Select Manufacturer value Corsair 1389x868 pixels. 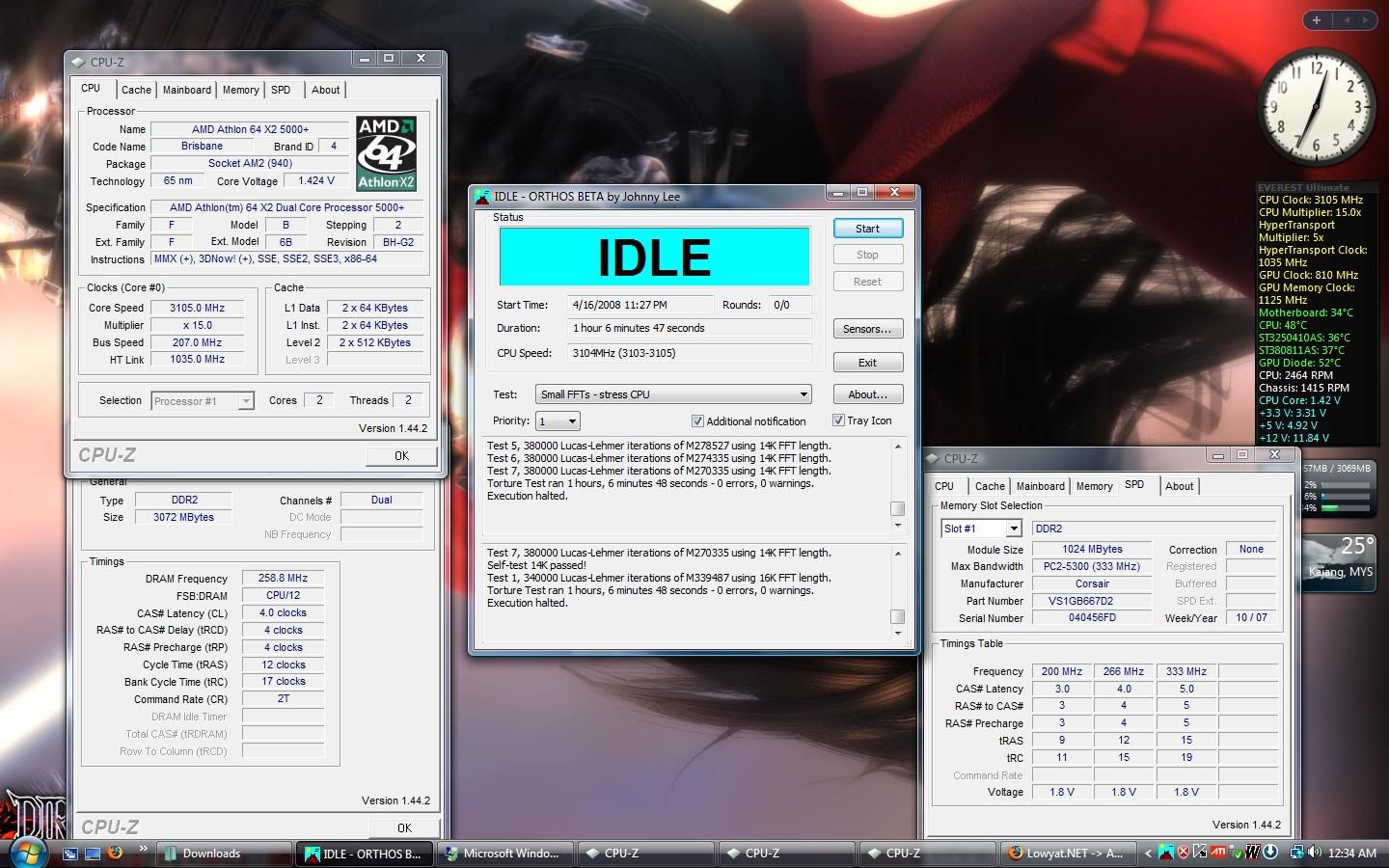[x=1092, y=583]
